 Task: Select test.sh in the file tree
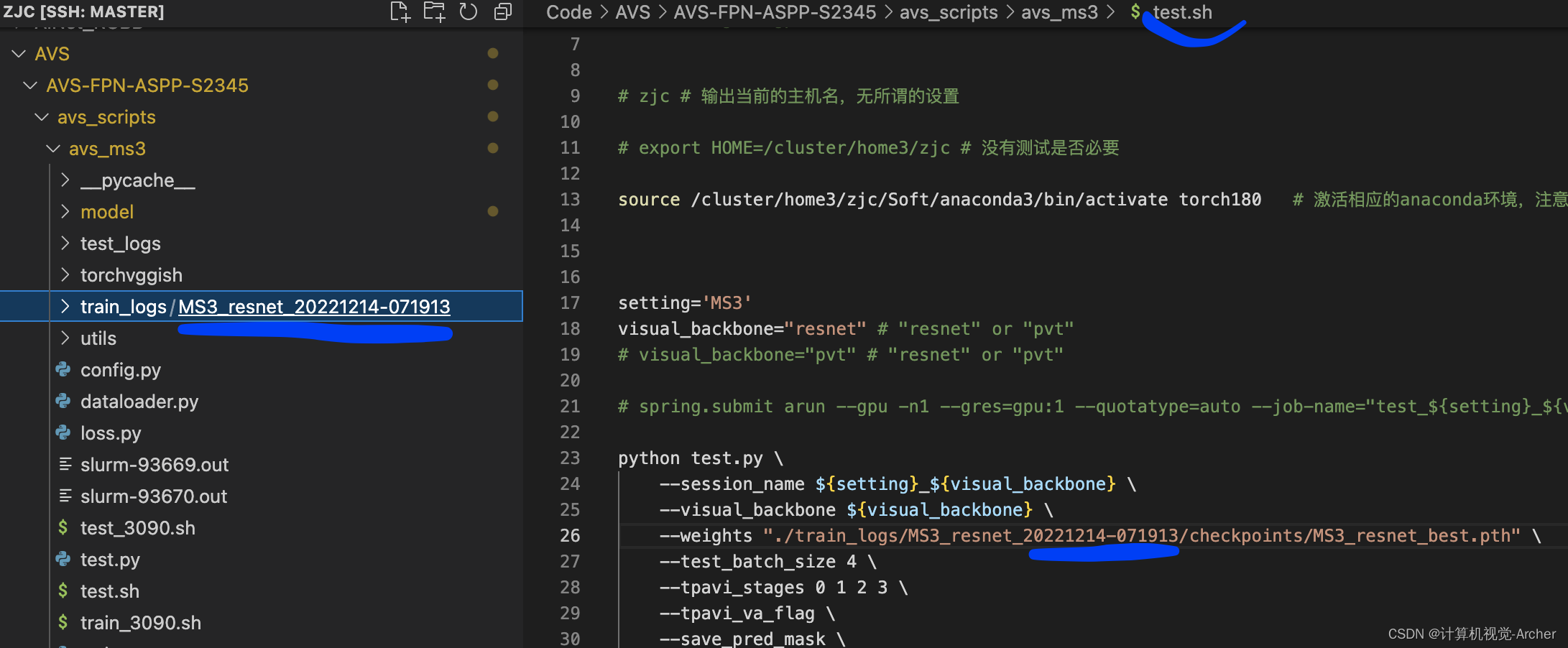click(x=110, y=591)
